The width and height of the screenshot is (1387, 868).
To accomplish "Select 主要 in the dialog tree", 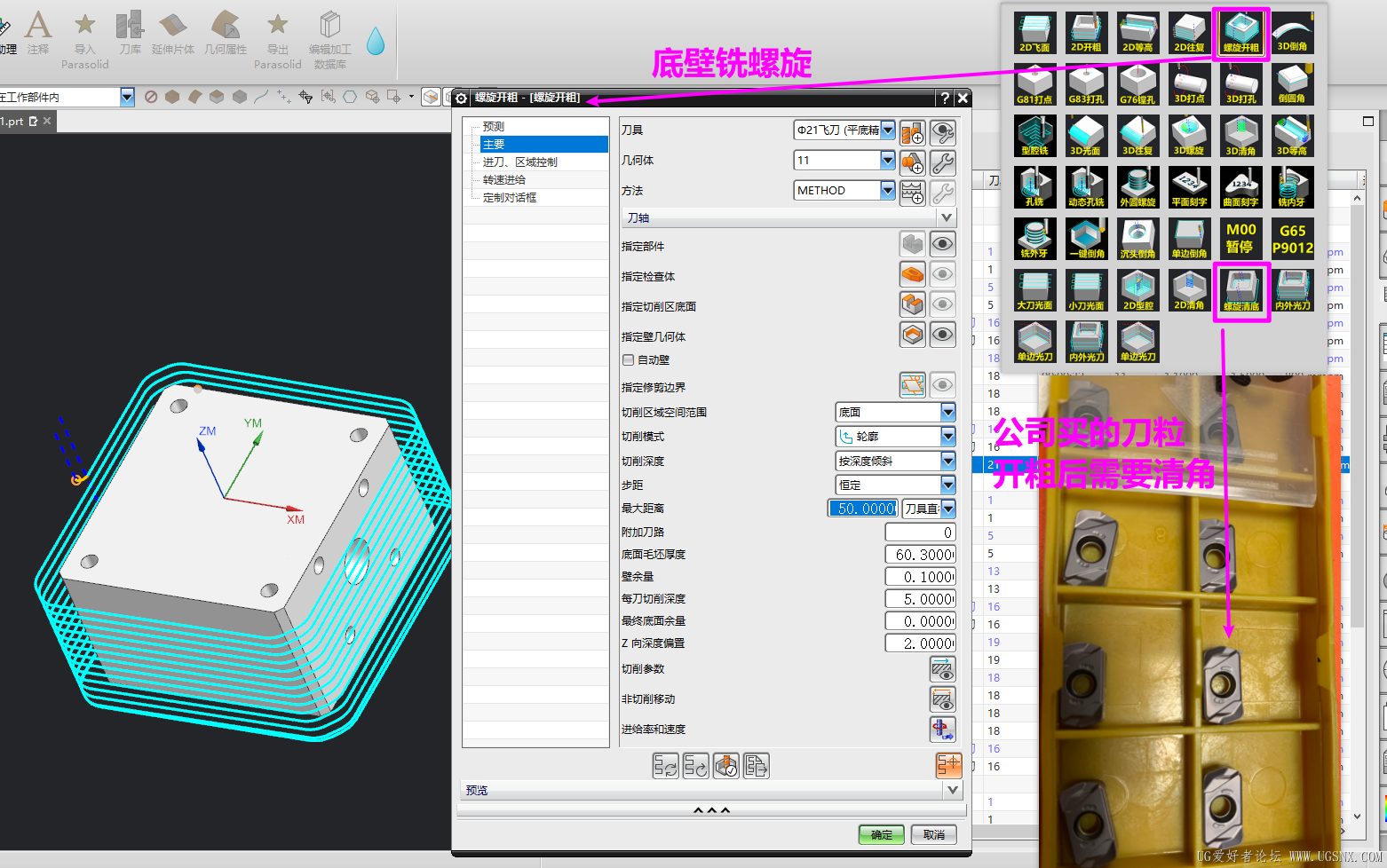I will (x=494, y=144).
